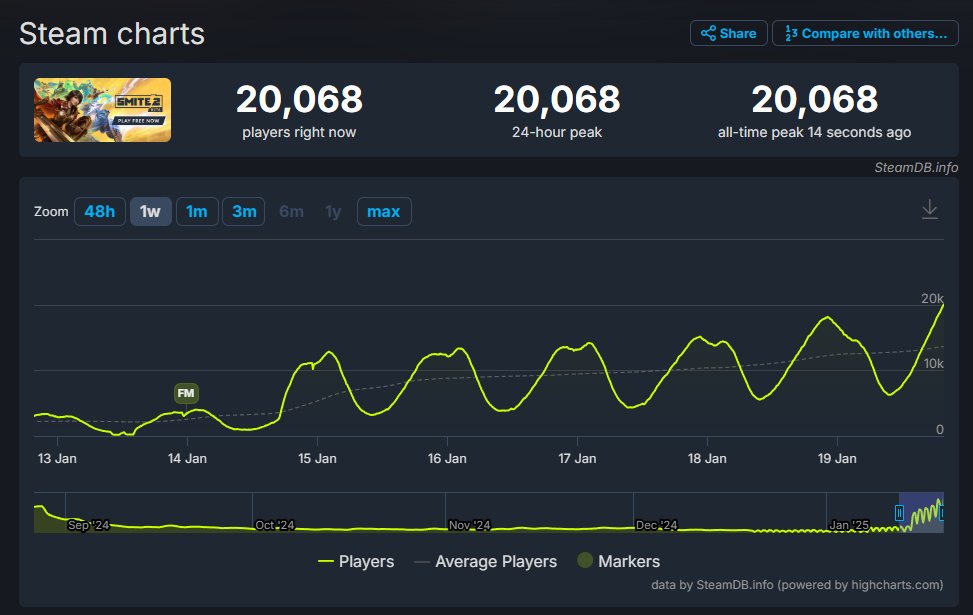The width and height of the screenshot is (973, 615).
Task: Click the 15 Jan axis label
Action: pos(317,459)
